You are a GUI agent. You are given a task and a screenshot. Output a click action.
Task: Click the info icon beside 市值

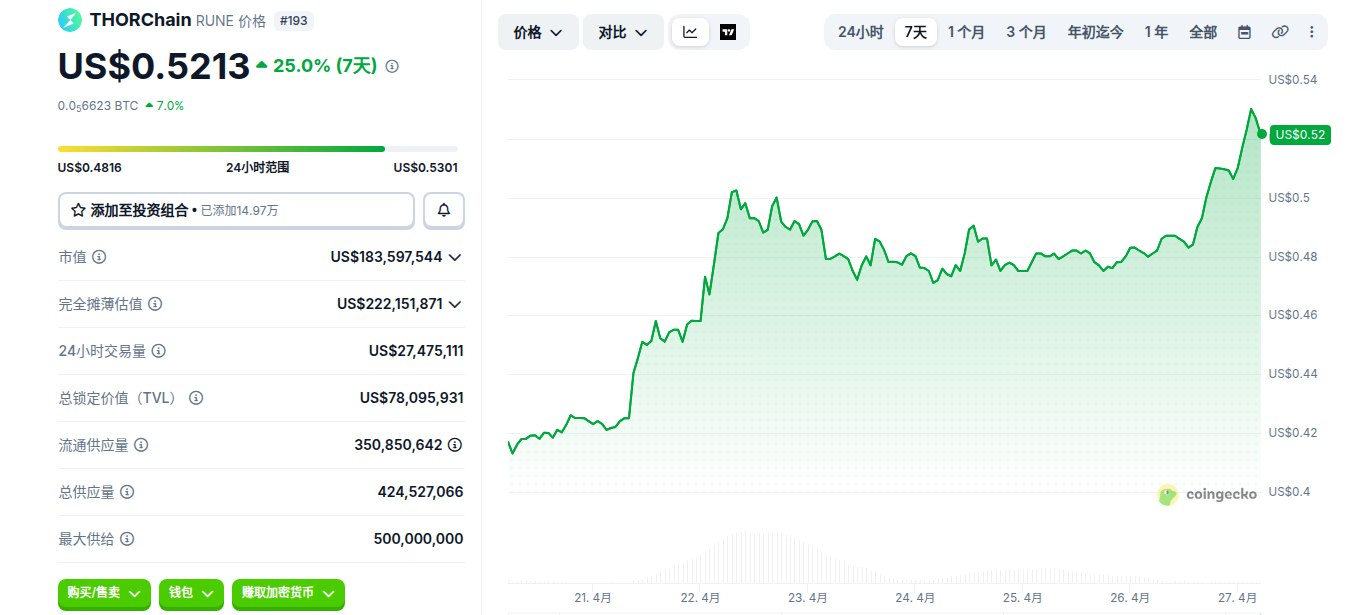tap(99, 257)
